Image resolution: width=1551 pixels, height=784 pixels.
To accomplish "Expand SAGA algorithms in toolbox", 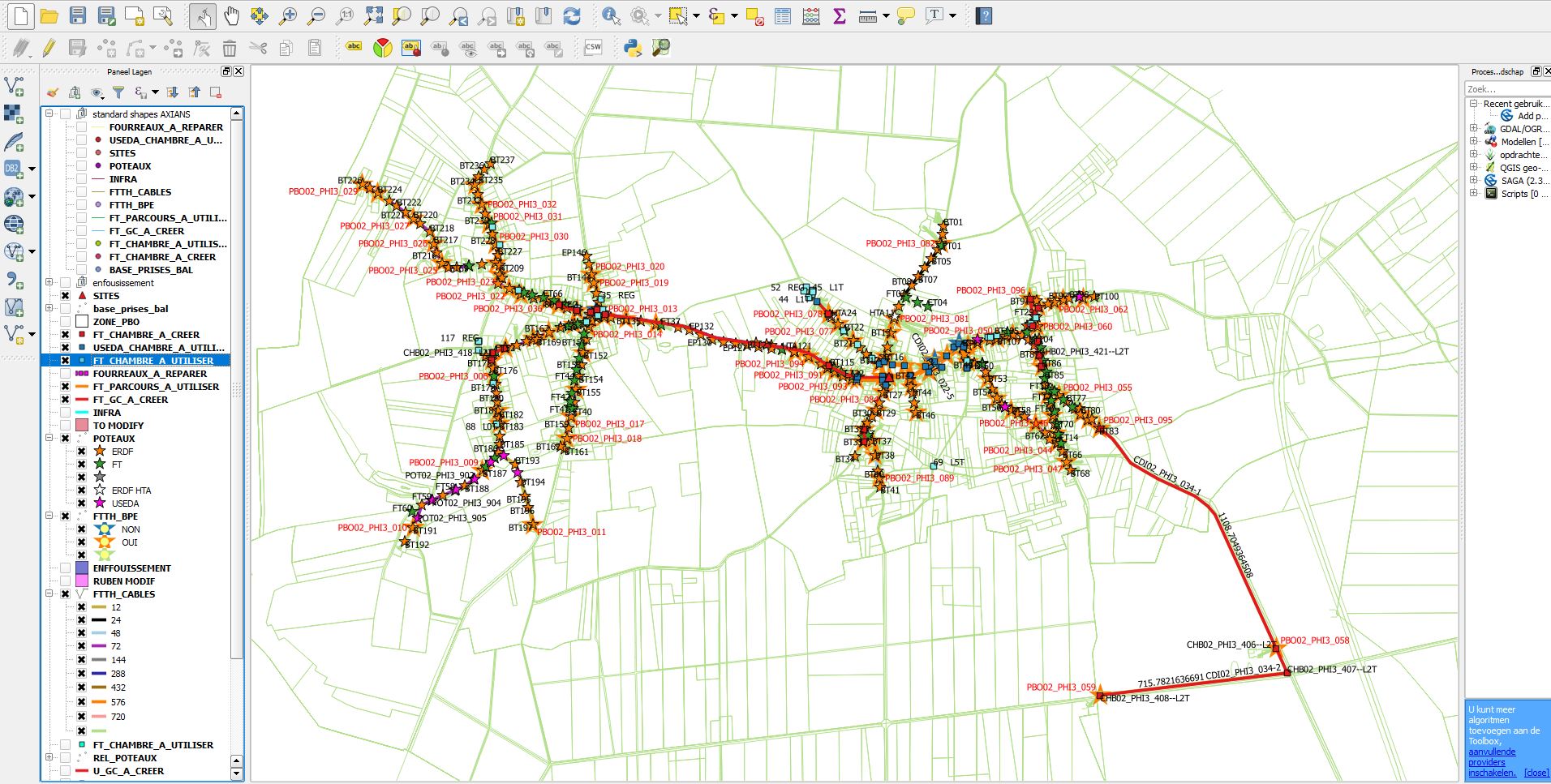I will (1474, 180).
